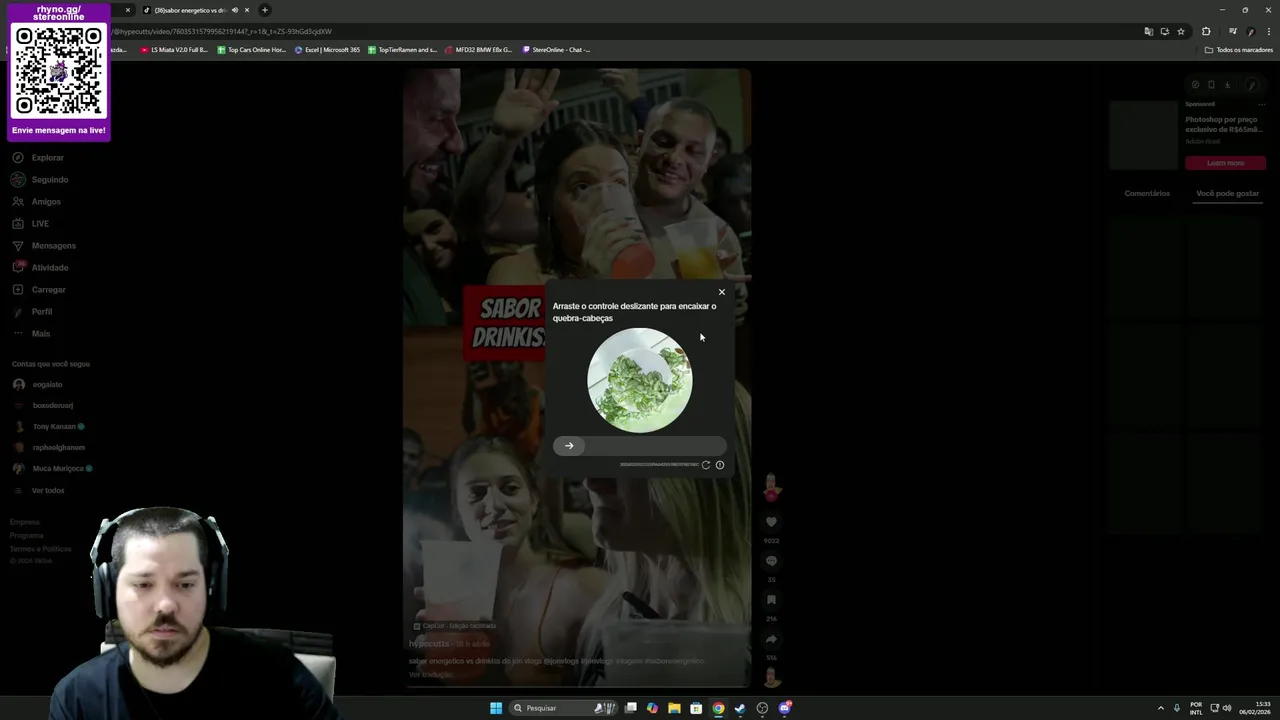The height and width of the screenshot is (720, 1280).
Task: Open the volume control in system tray
Action: click(1226, 708)
